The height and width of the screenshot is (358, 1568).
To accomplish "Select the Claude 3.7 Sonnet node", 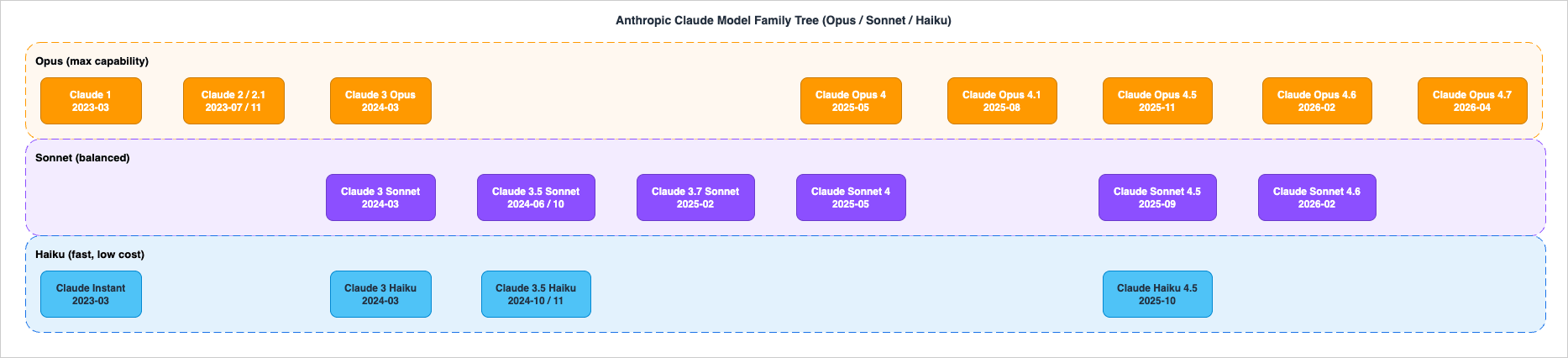I will click(695, 197).
